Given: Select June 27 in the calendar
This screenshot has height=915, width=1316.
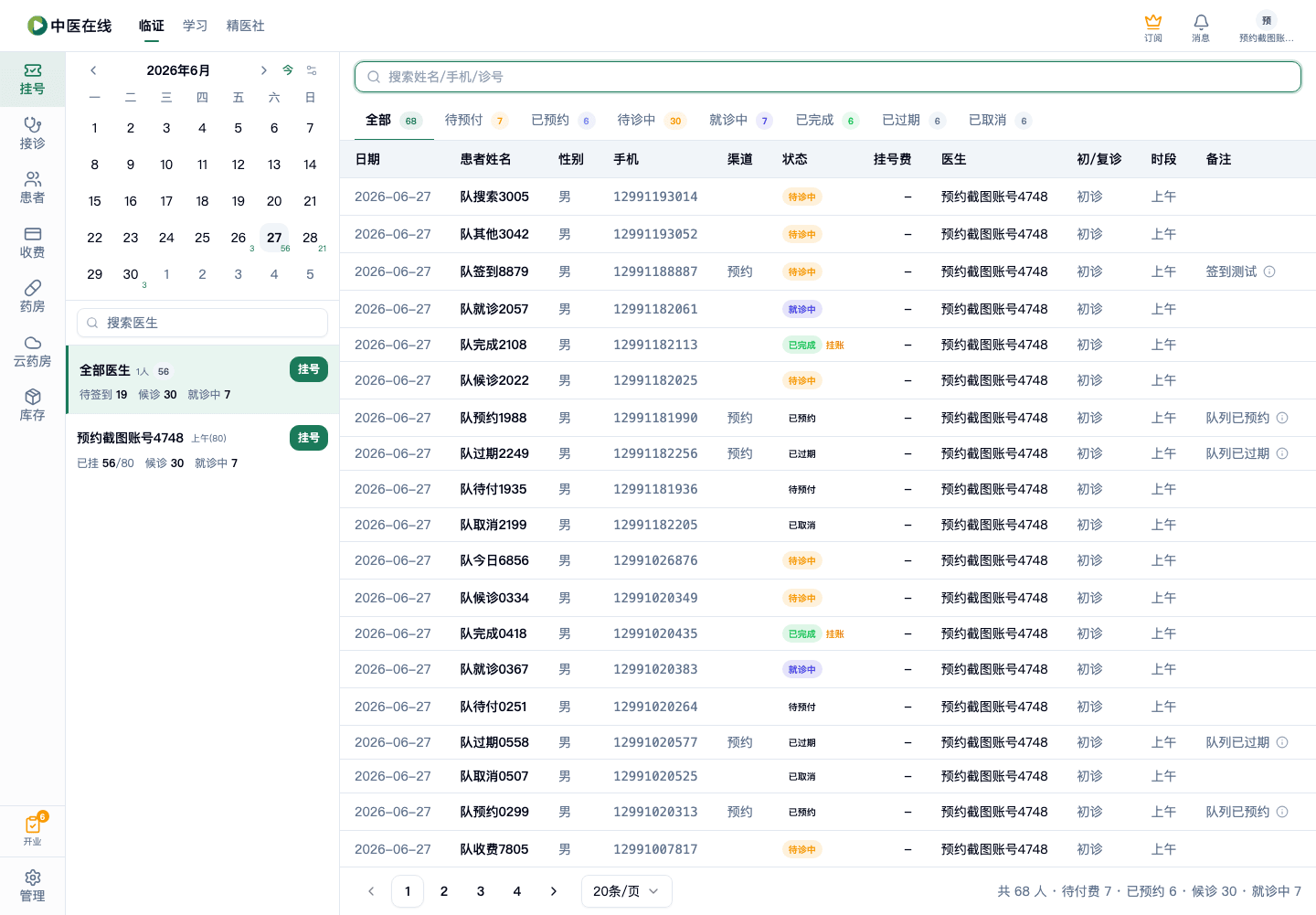Looking at the screenshot, I should (274, 238).
